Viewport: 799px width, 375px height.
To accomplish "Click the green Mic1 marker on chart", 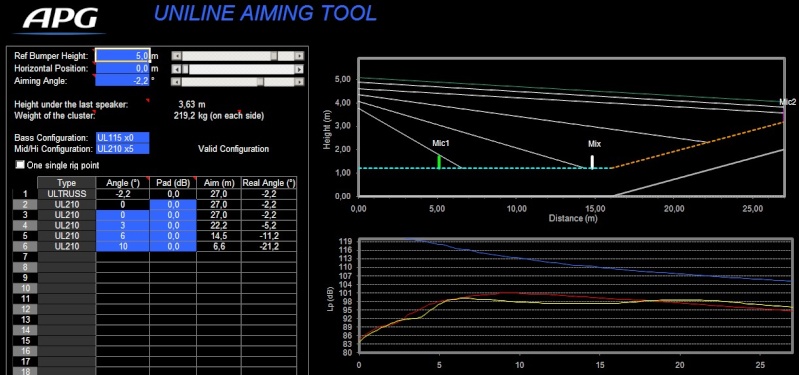I will click(x=439, y=162).
